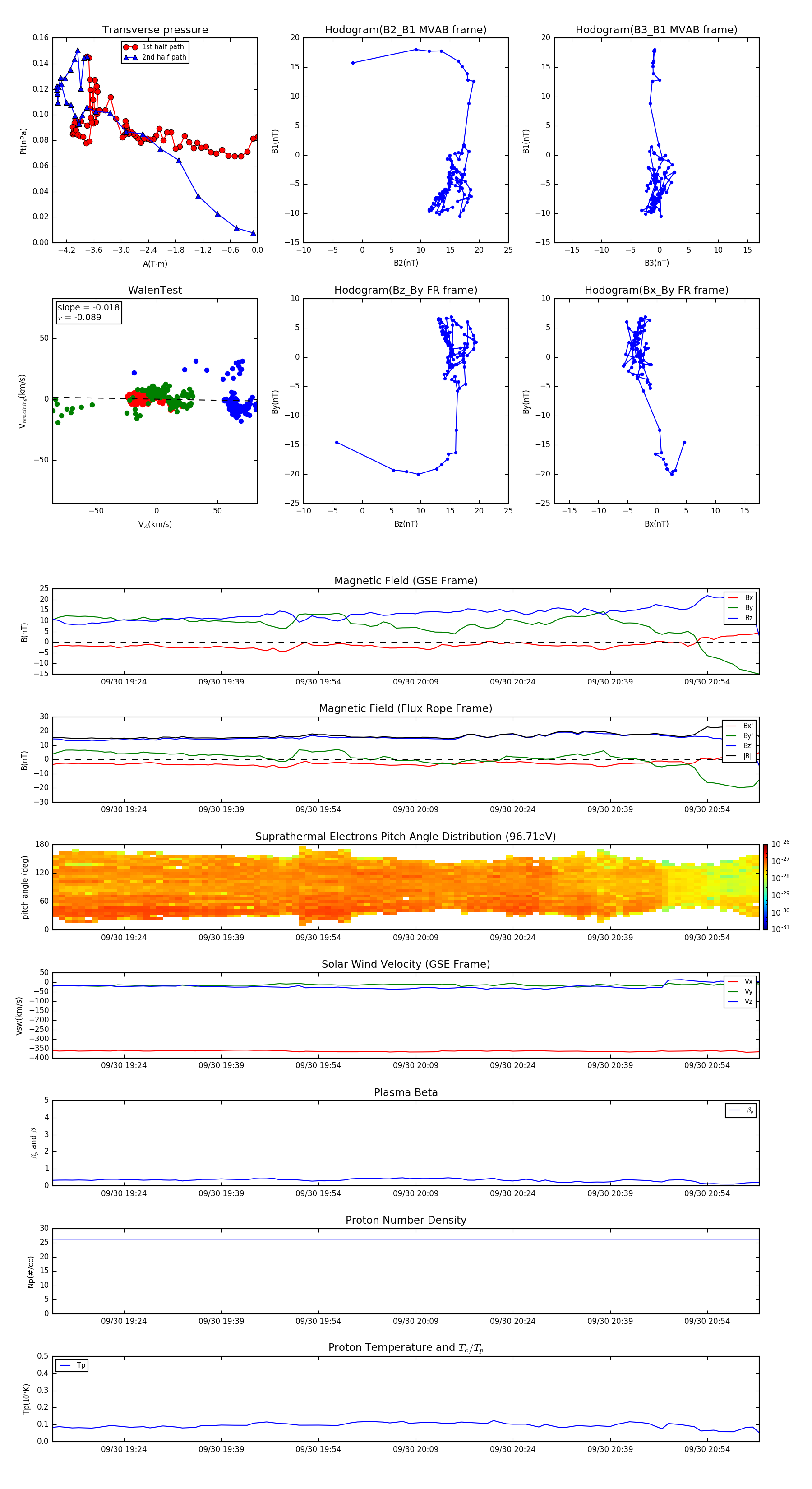Click 'Pt(nPa)' y-axis label

pos(24,141)
